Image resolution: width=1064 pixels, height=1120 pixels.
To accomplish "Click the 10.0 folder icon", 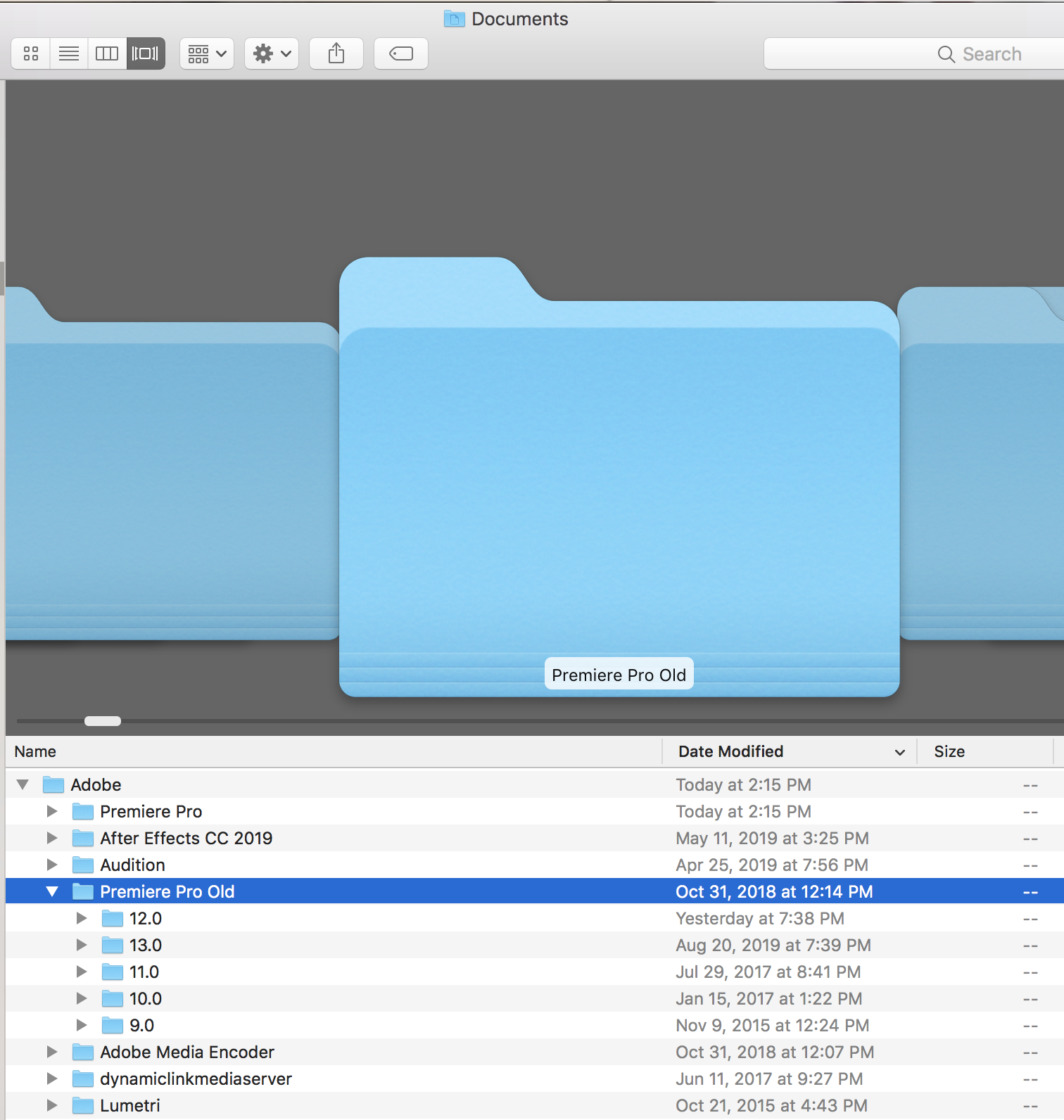I will 113,998.
